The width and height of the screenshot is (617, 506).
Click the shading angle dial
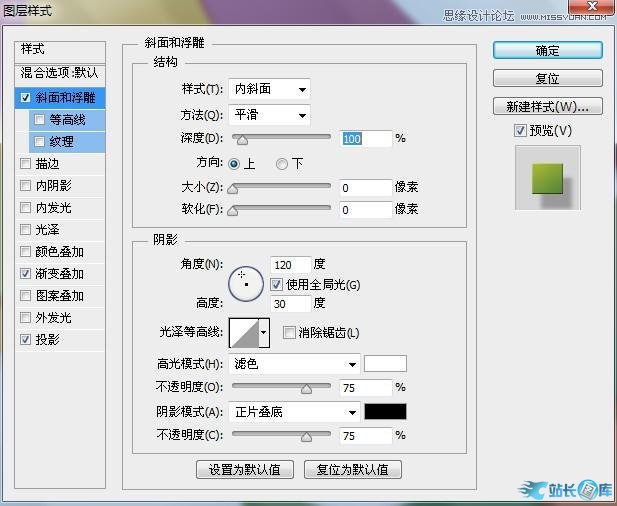point(244,284)
